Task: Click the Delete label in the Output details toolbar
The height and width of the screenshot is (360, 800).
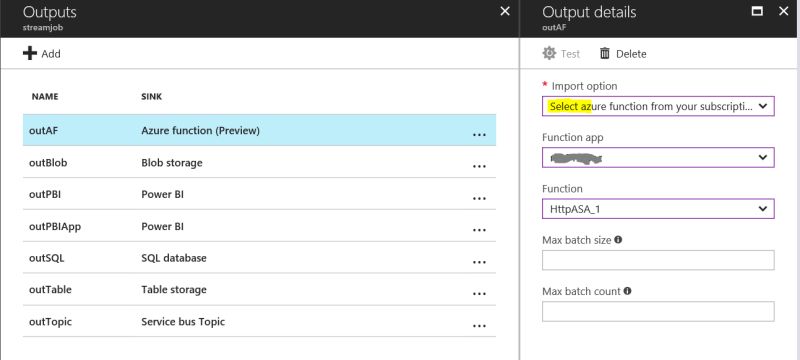Action: [x=631, y=54]
